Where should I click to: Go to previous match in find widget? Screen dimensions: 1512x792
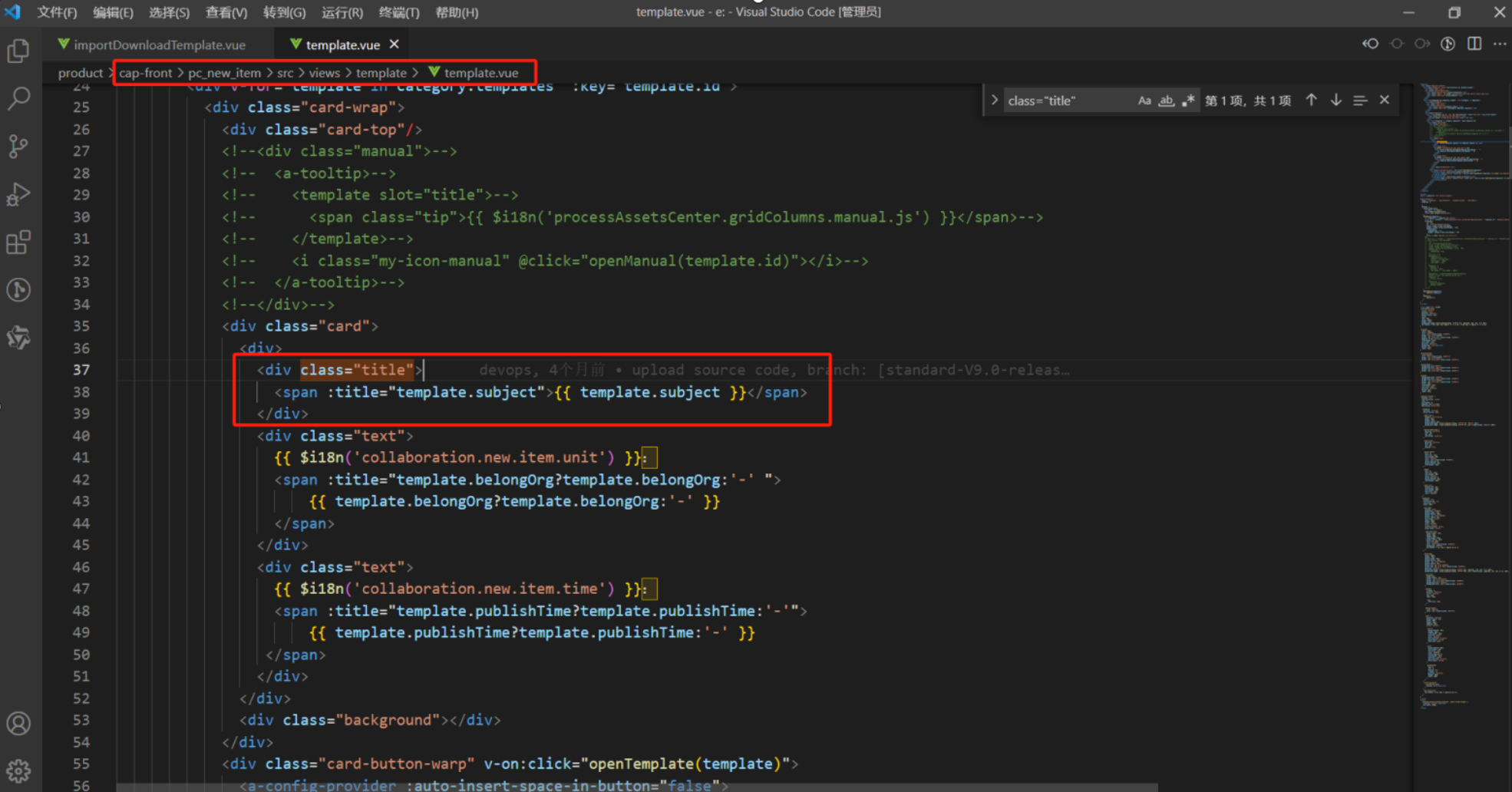tap(1311, 101)
